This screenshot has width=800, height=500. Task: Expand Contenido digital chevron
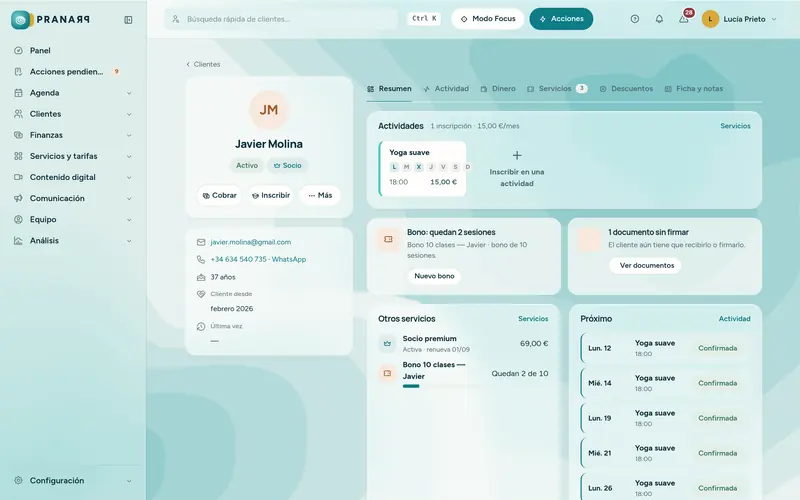[129, 178]
